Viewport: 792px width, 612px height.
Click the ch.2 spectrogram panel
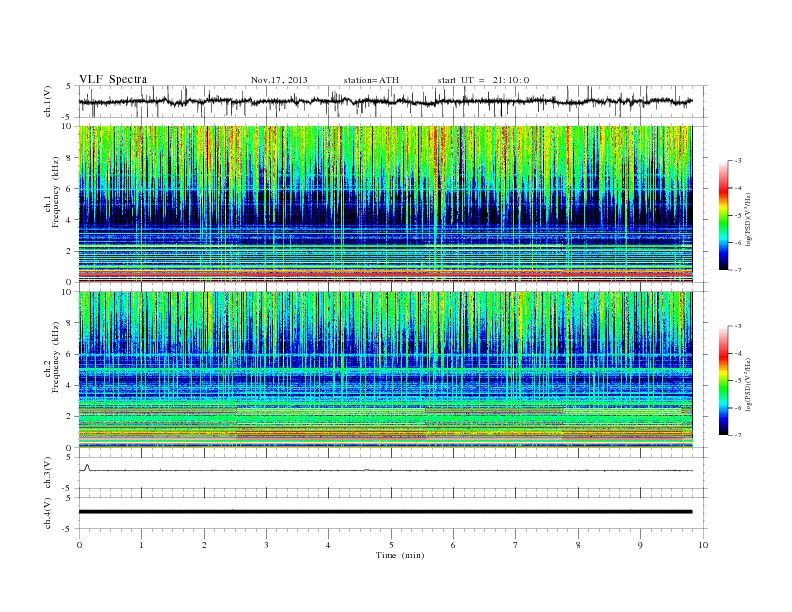pyautogui.click(x=385, y=370)
